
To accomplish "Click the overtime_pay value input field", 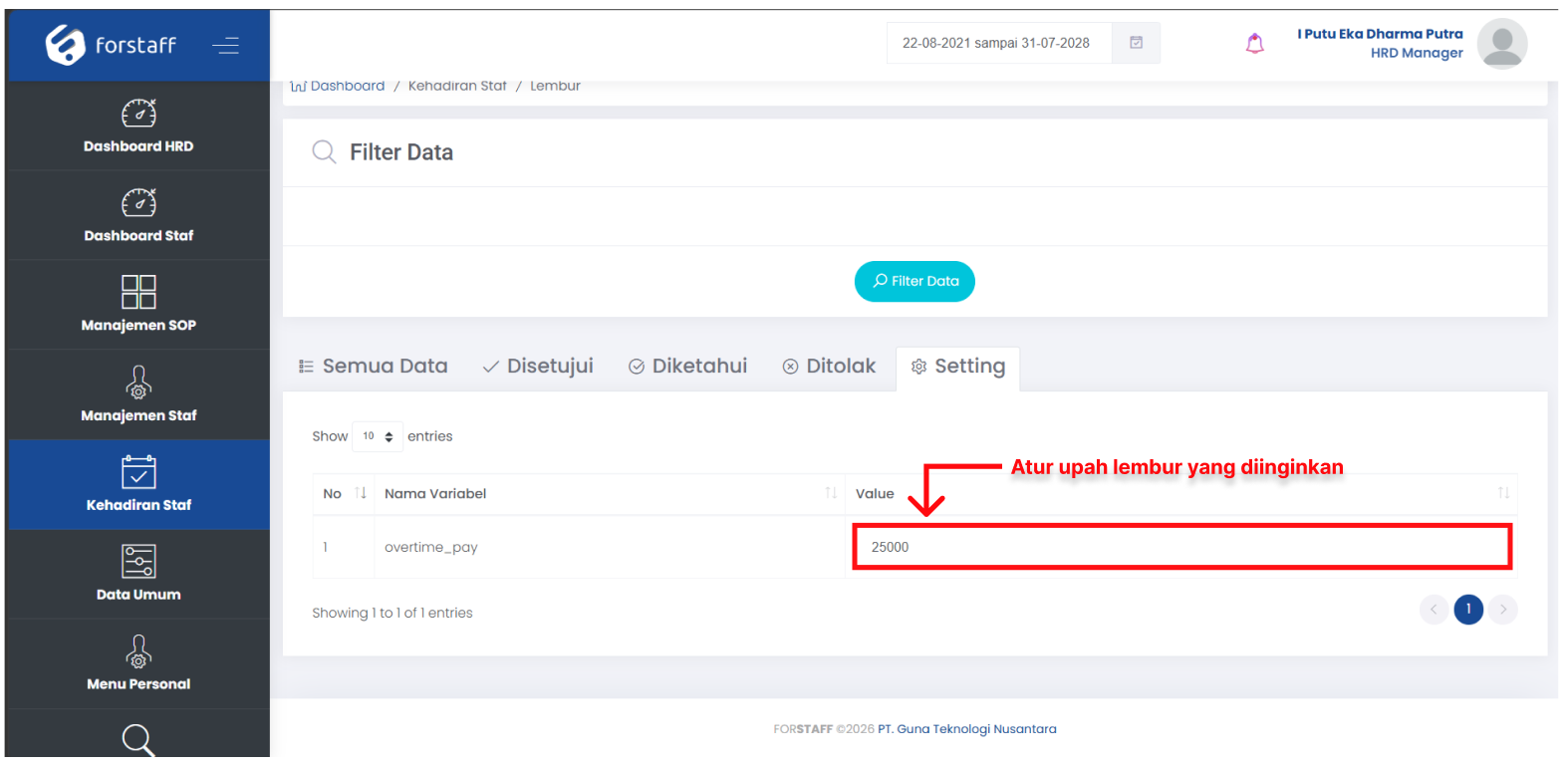I will tap(1182, 547).
